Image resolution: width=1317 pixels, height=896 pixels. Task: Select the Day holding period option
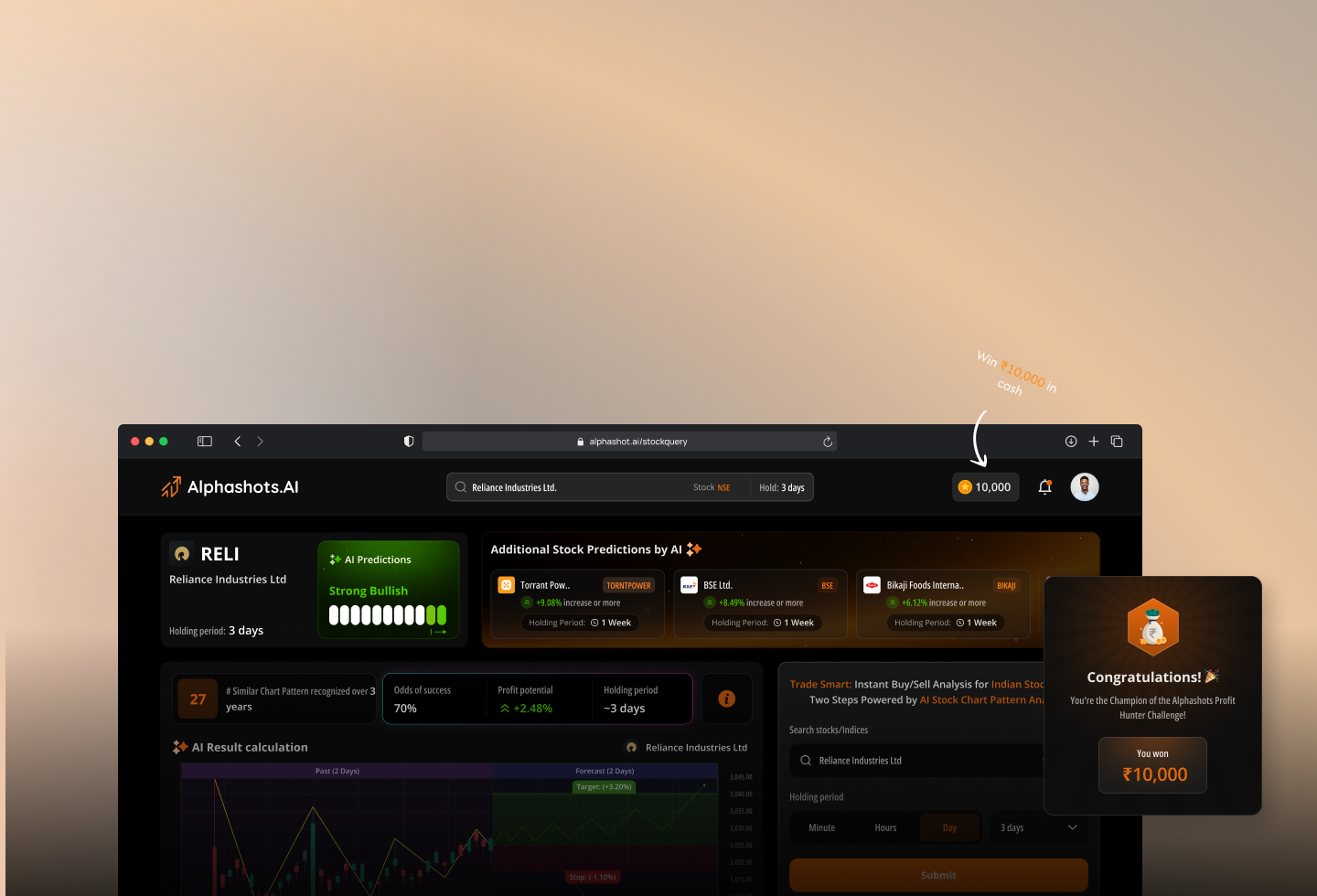point(949,828)
